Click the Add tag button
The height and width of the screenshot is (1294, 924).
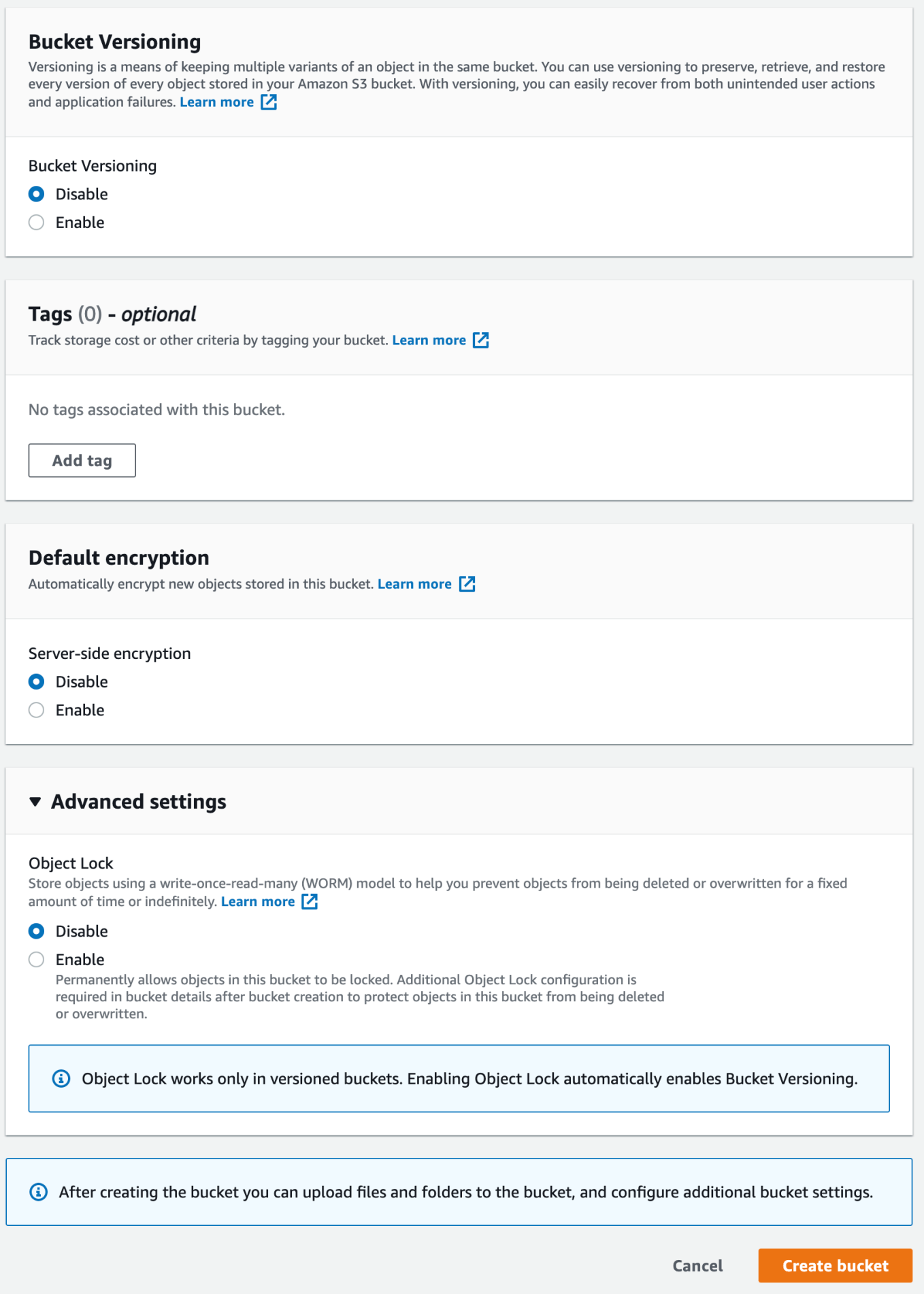tap(82, 460)
